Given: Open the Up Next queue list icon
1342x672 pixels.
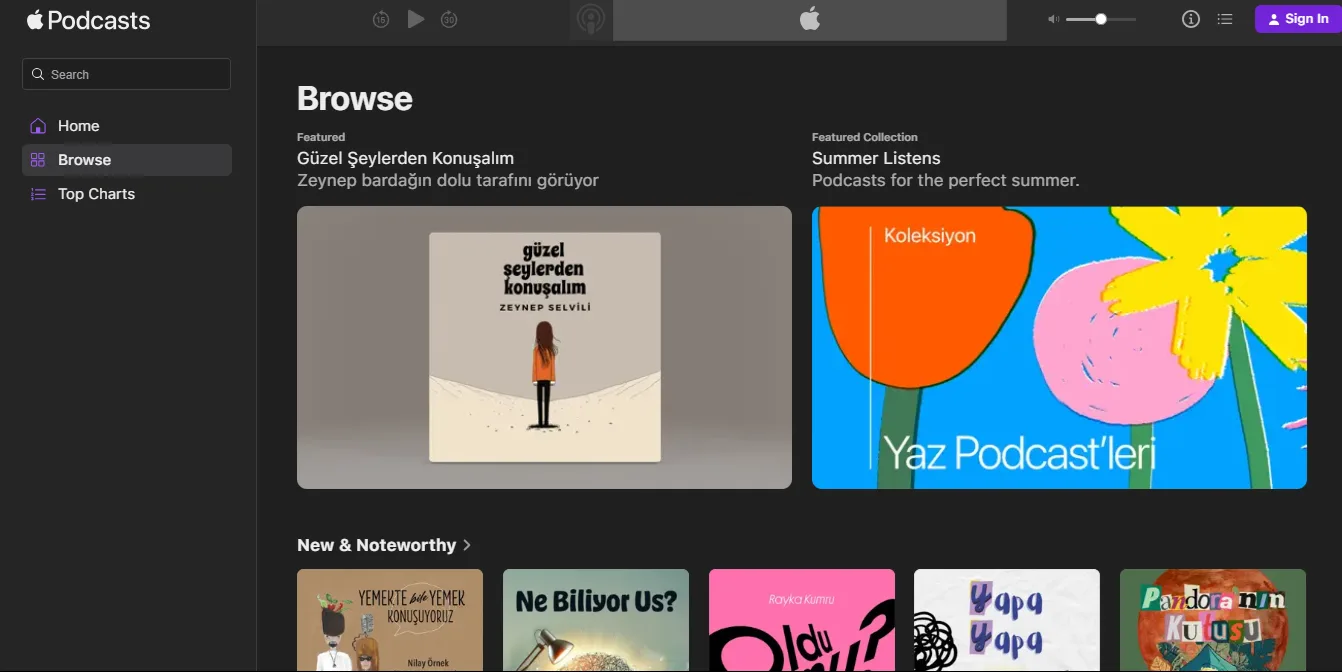Looking at the screenshot, I should point(1224,19).
